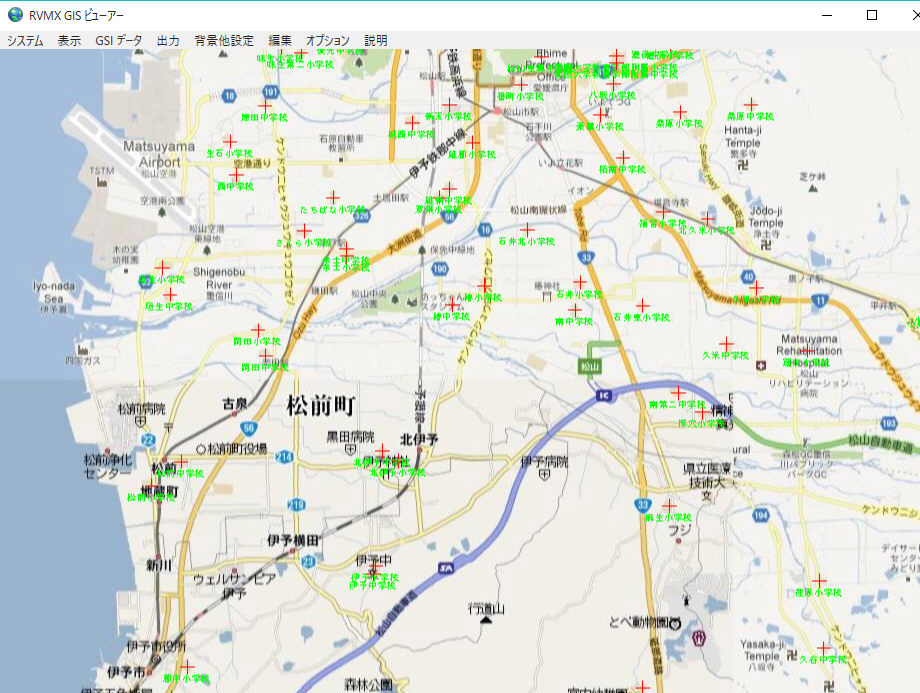Image resolution: width=920 pixels, height=693 pixels.
Task: Select the 編集 menu
Action: click(280, 41)
